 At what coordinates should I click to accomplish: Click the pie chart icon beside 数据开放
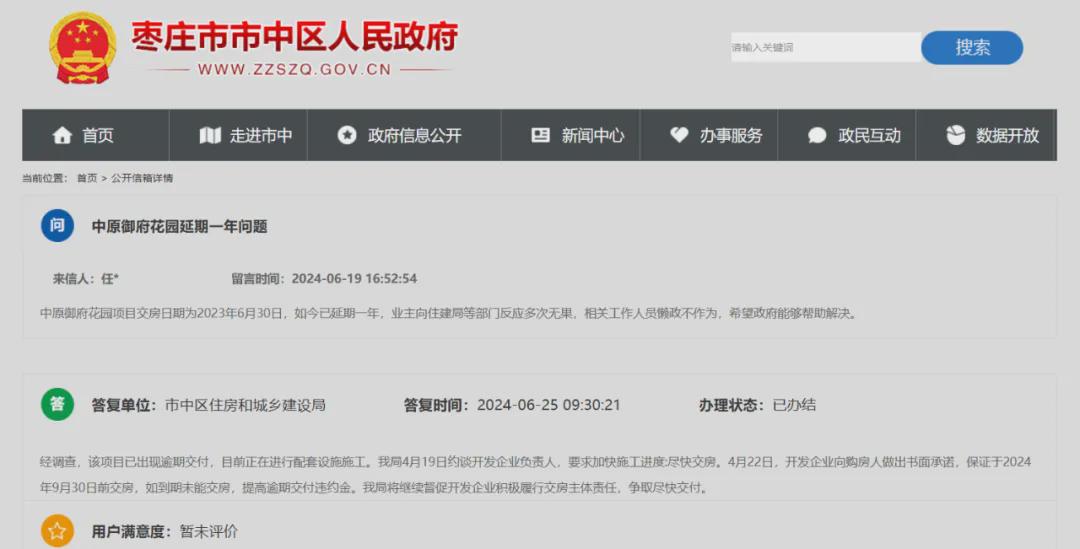(x=955, y=135)
